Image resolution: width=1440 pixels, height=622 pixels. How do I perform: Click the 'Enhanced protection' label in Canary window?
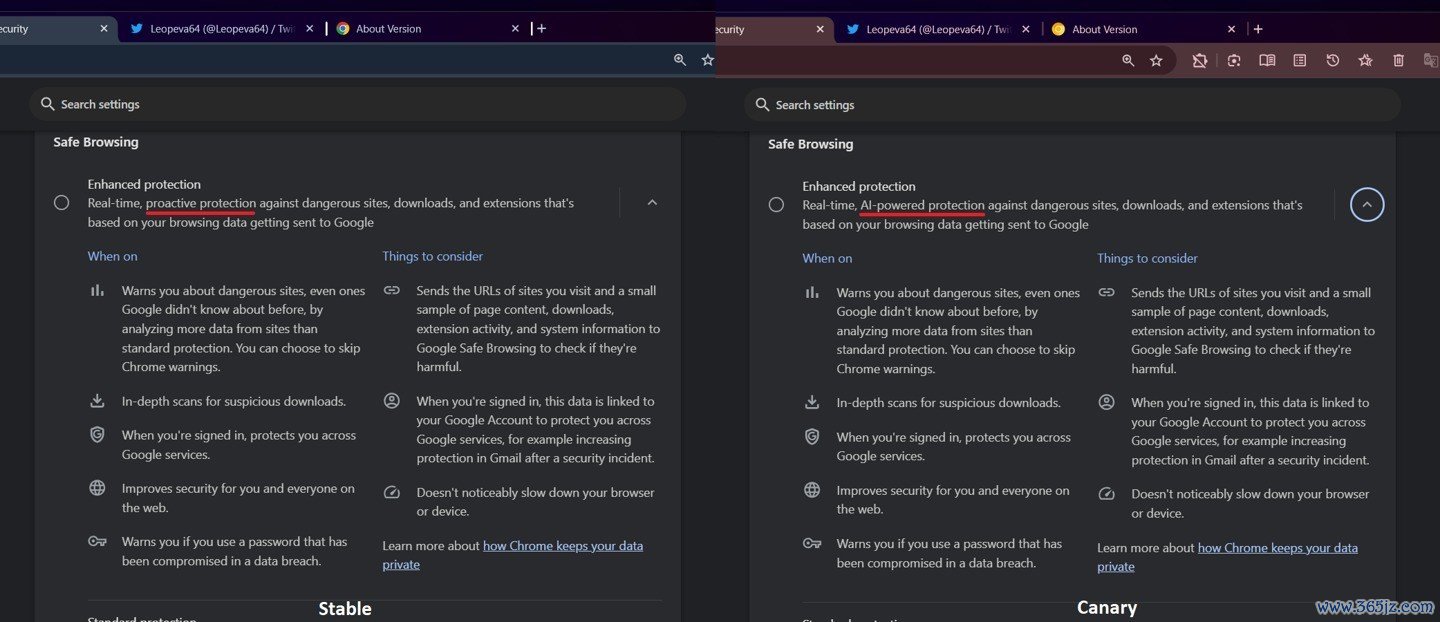[859, 186]
